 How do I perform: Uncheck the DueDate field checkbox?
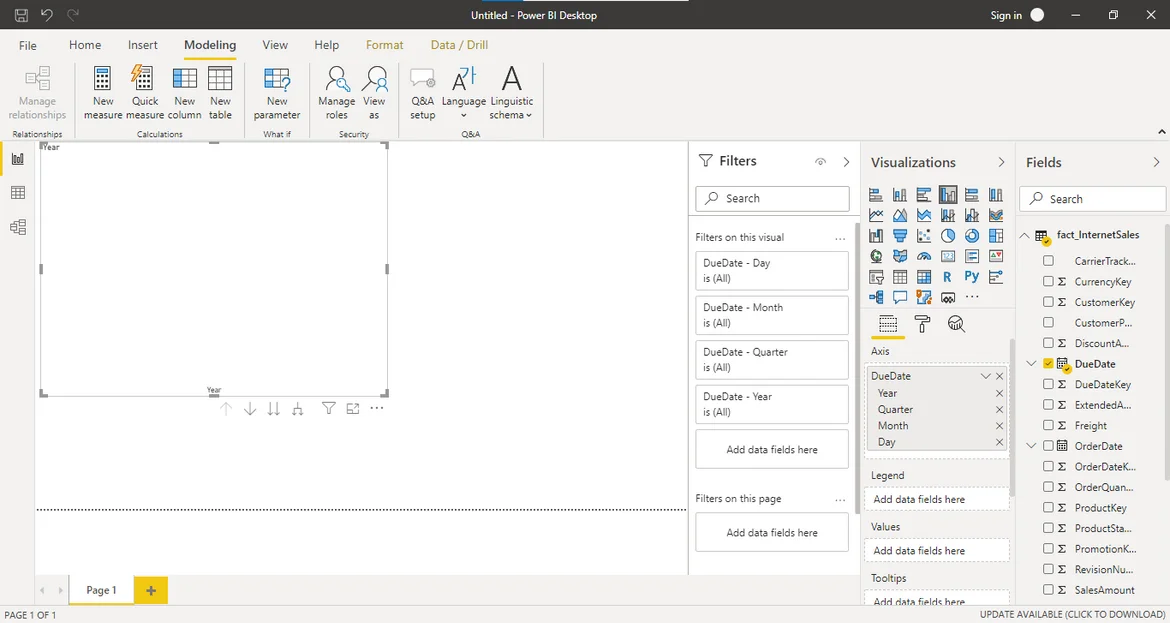(x=1048, y=364)
